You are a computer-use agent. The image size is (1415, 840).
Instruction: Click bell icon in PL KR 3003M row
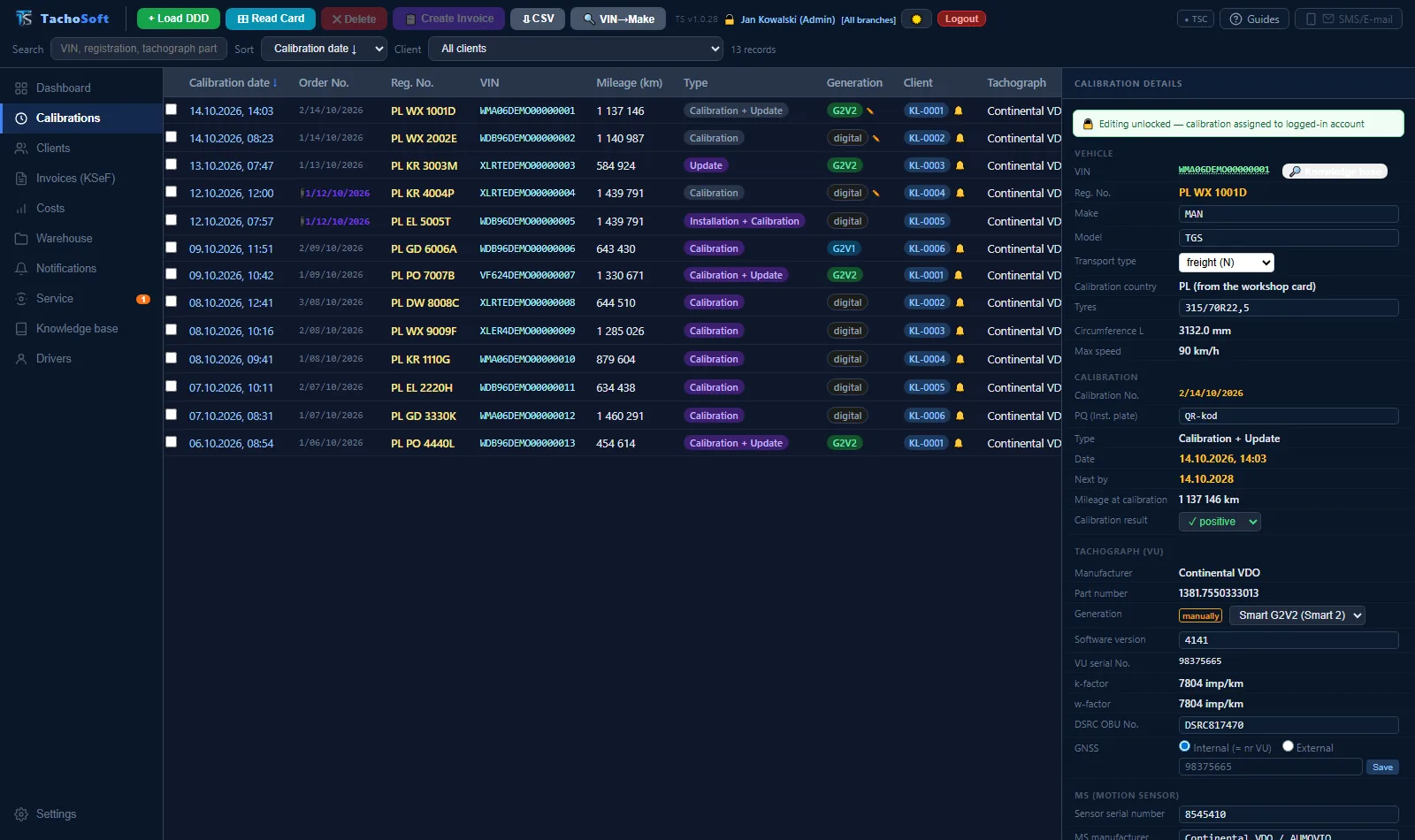click(960, 165)
